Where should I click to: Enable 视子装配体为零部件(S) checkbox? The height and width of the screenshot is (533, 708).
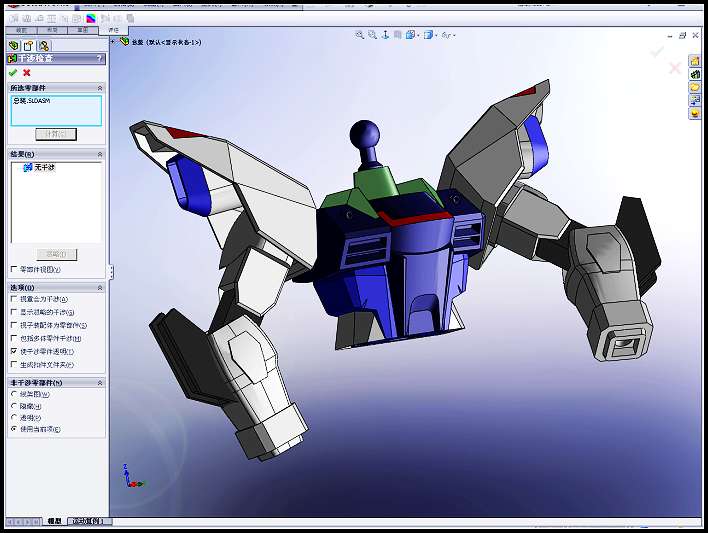point(14,325)
